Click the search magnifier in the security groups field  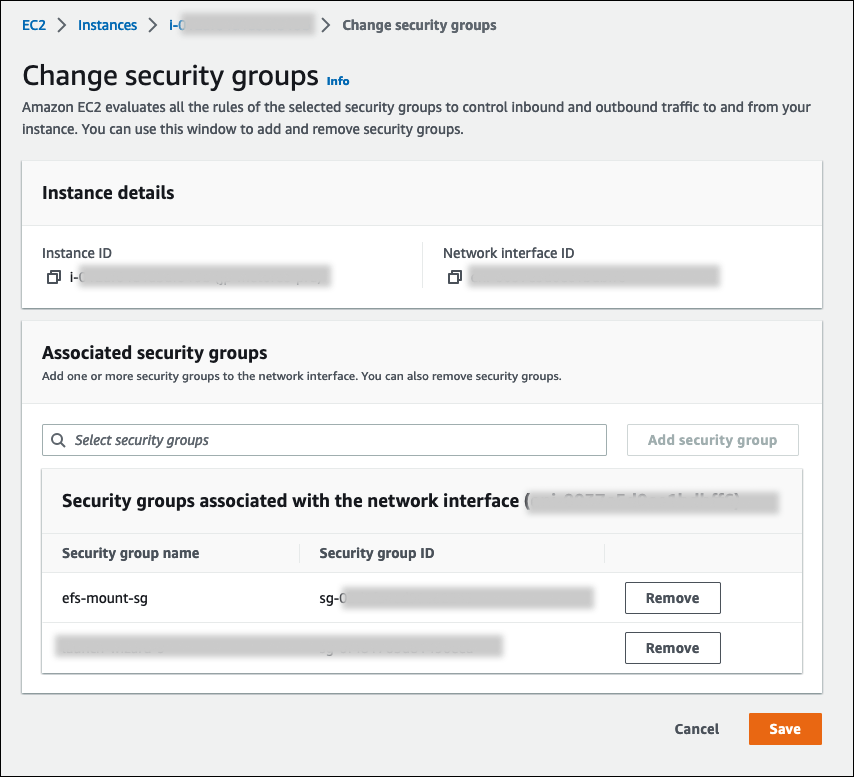59,440
